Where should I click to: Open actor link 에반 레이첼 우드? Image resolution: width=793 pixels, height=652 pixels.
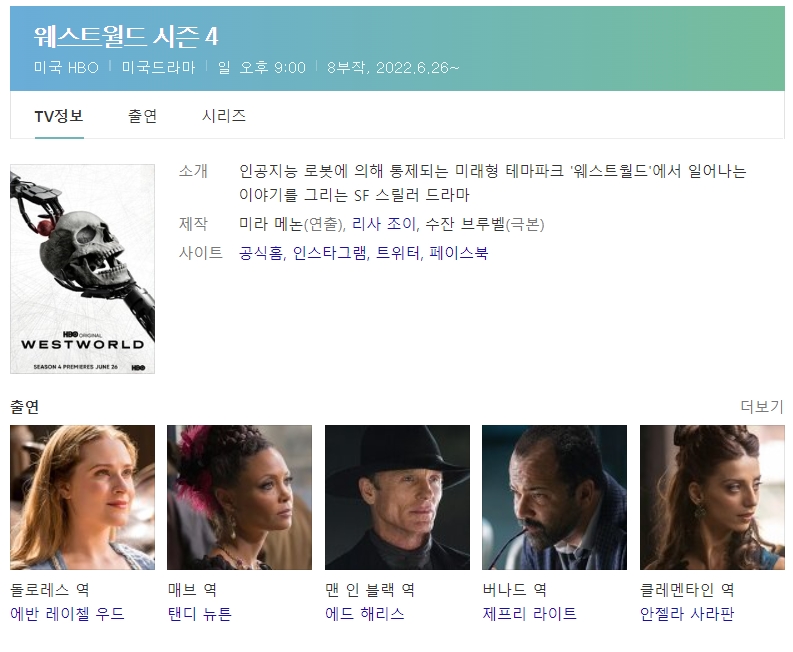[x=67, y=614]
